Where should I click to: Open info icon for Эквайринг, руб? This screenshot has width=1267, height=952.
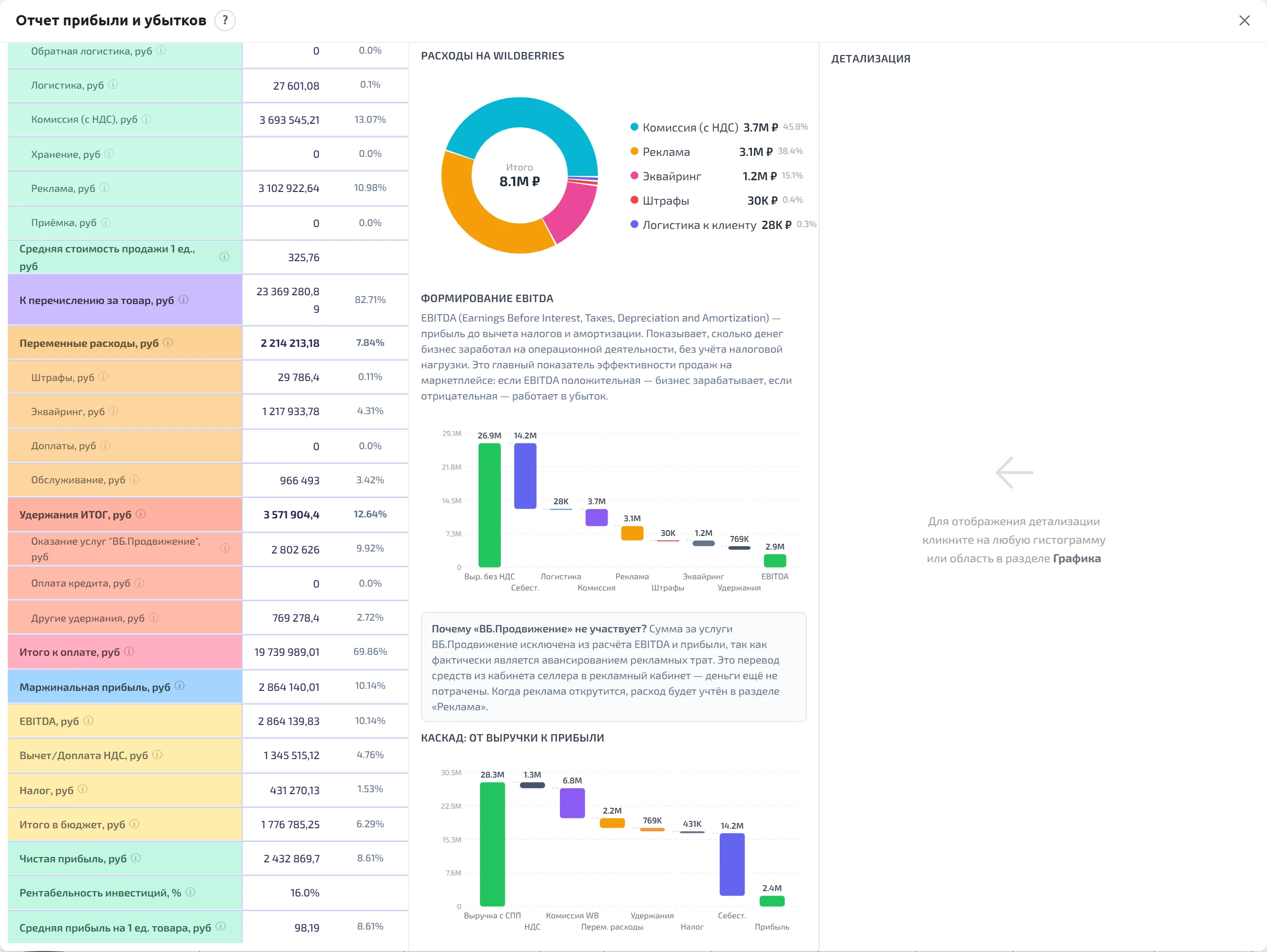click(x=114, y=411)
